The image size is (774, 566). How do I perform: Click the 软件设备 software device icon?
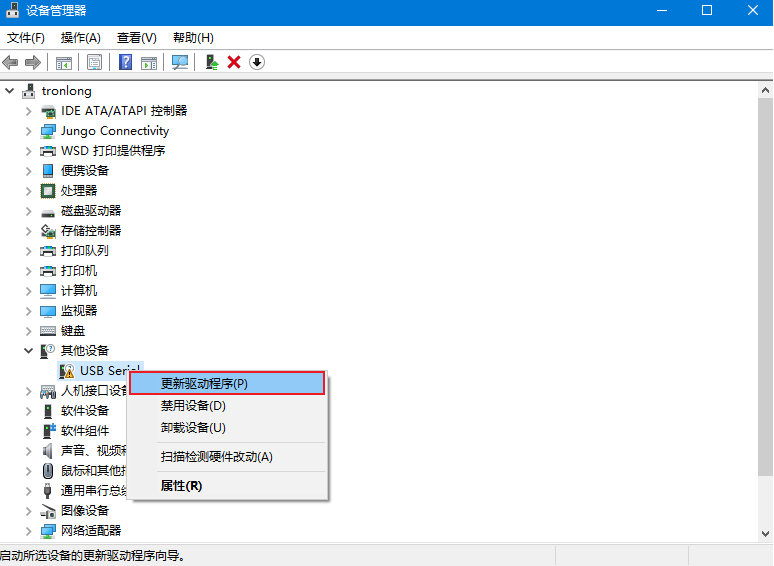click(x=48, y=411)
